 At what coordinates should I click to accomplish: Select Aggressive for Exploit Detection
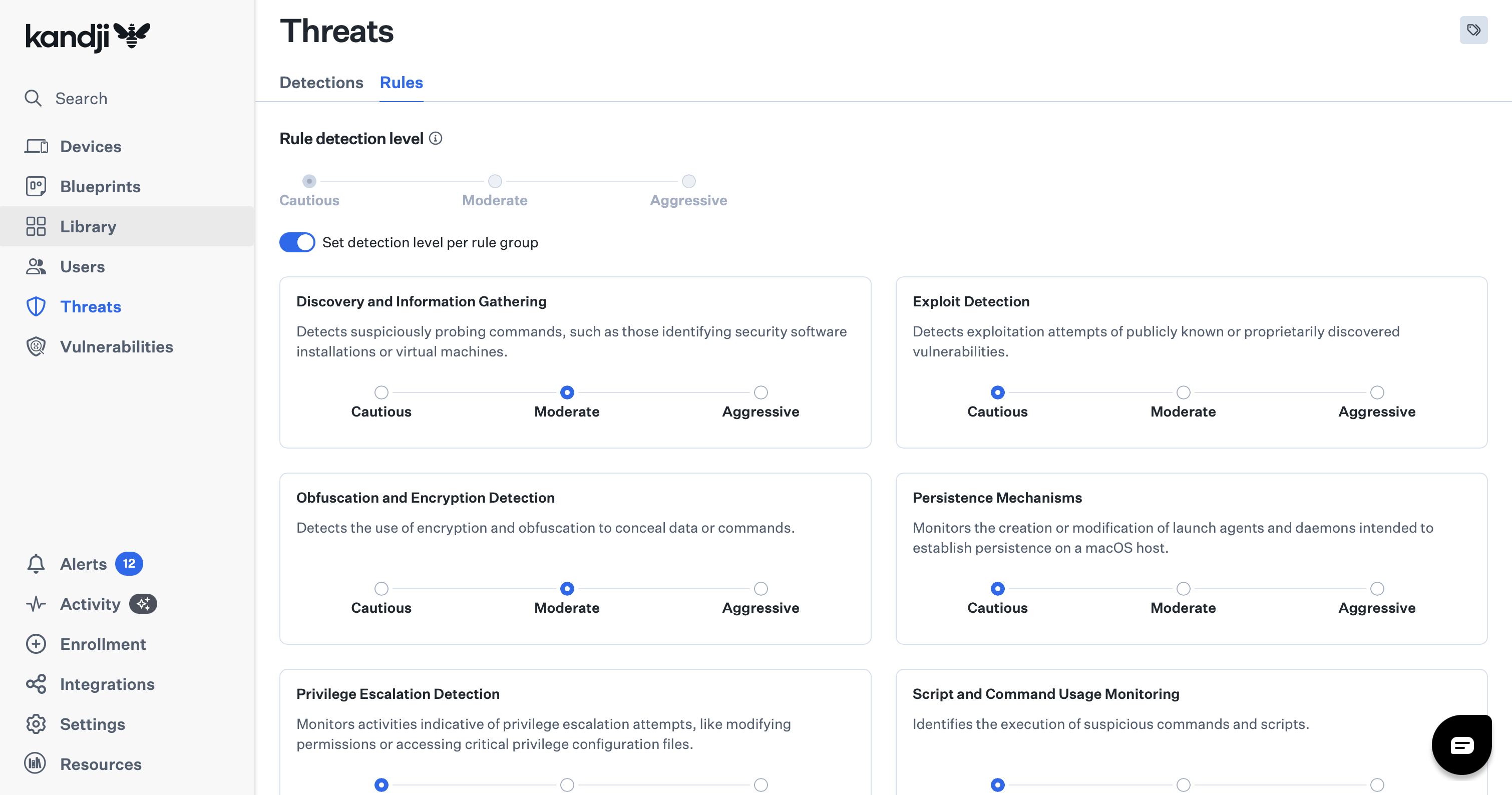tap(1377, 392)
